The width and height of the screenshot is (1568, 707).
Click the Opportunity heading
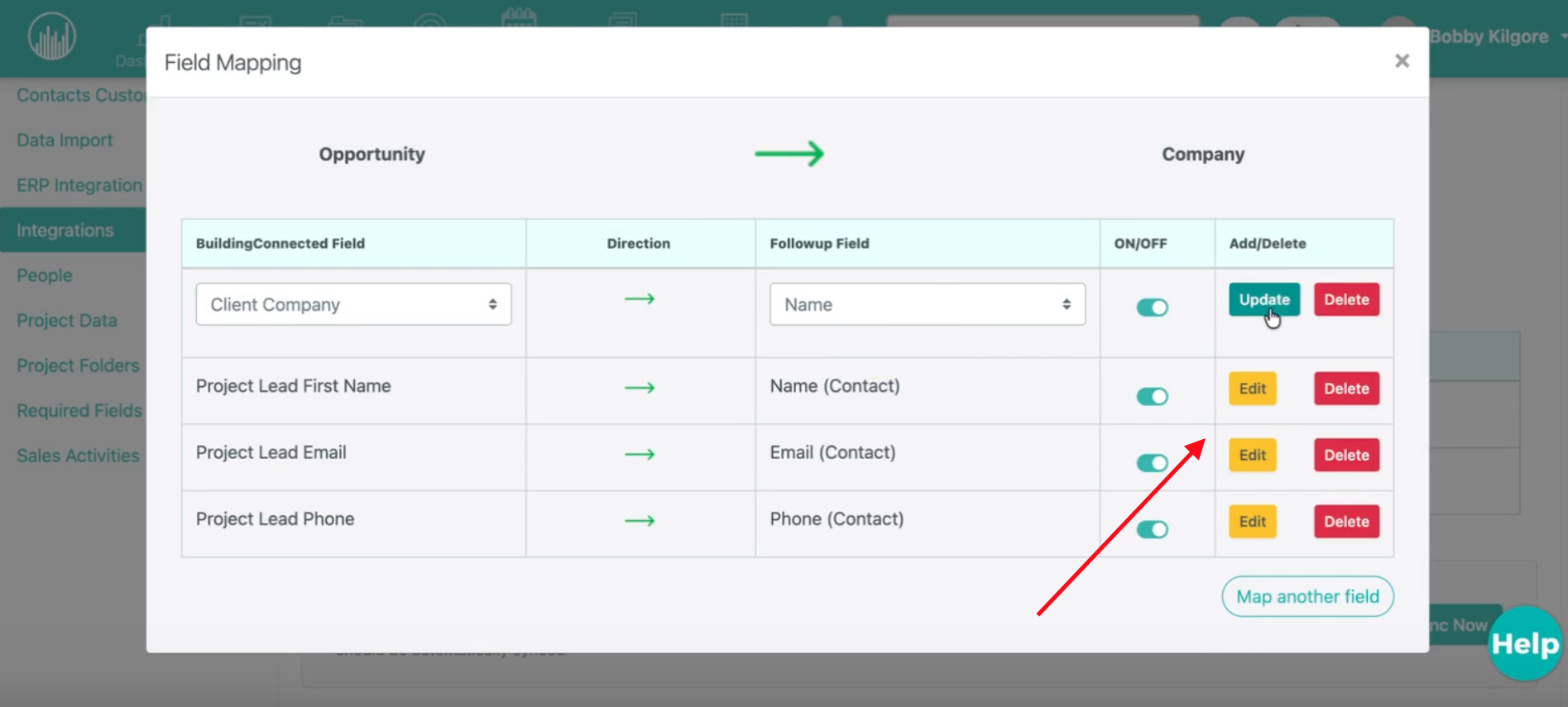(372, 155)
